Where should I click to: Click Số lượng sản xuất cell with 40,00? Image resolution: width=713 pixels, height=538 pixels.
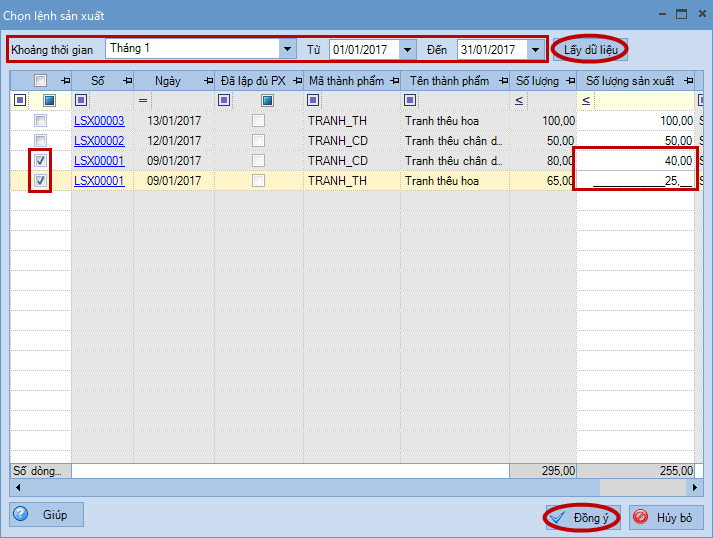[x=635, y=160]
